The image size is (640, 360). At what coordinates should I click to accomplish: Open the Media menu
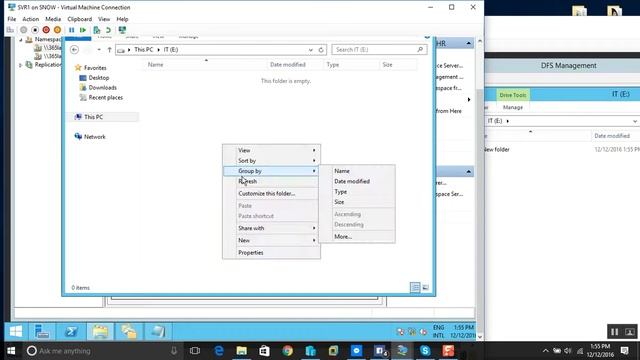[x=53, y=19]
